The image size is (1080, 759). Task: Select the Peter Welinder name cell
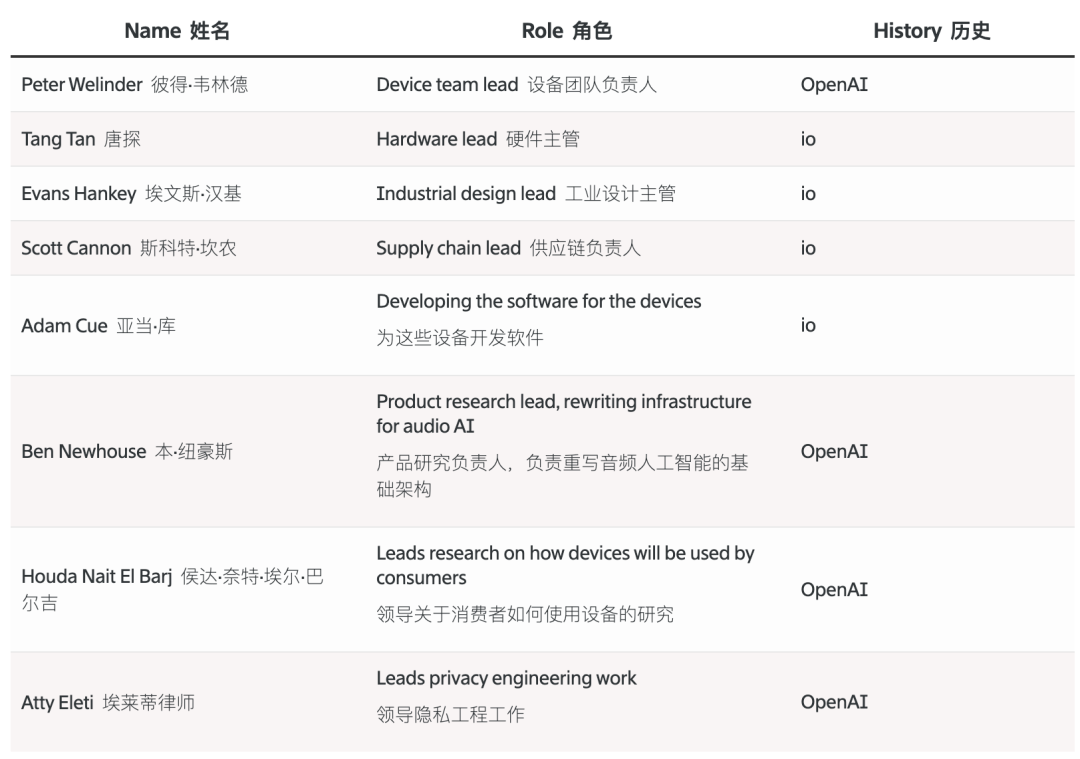point(135,85)
